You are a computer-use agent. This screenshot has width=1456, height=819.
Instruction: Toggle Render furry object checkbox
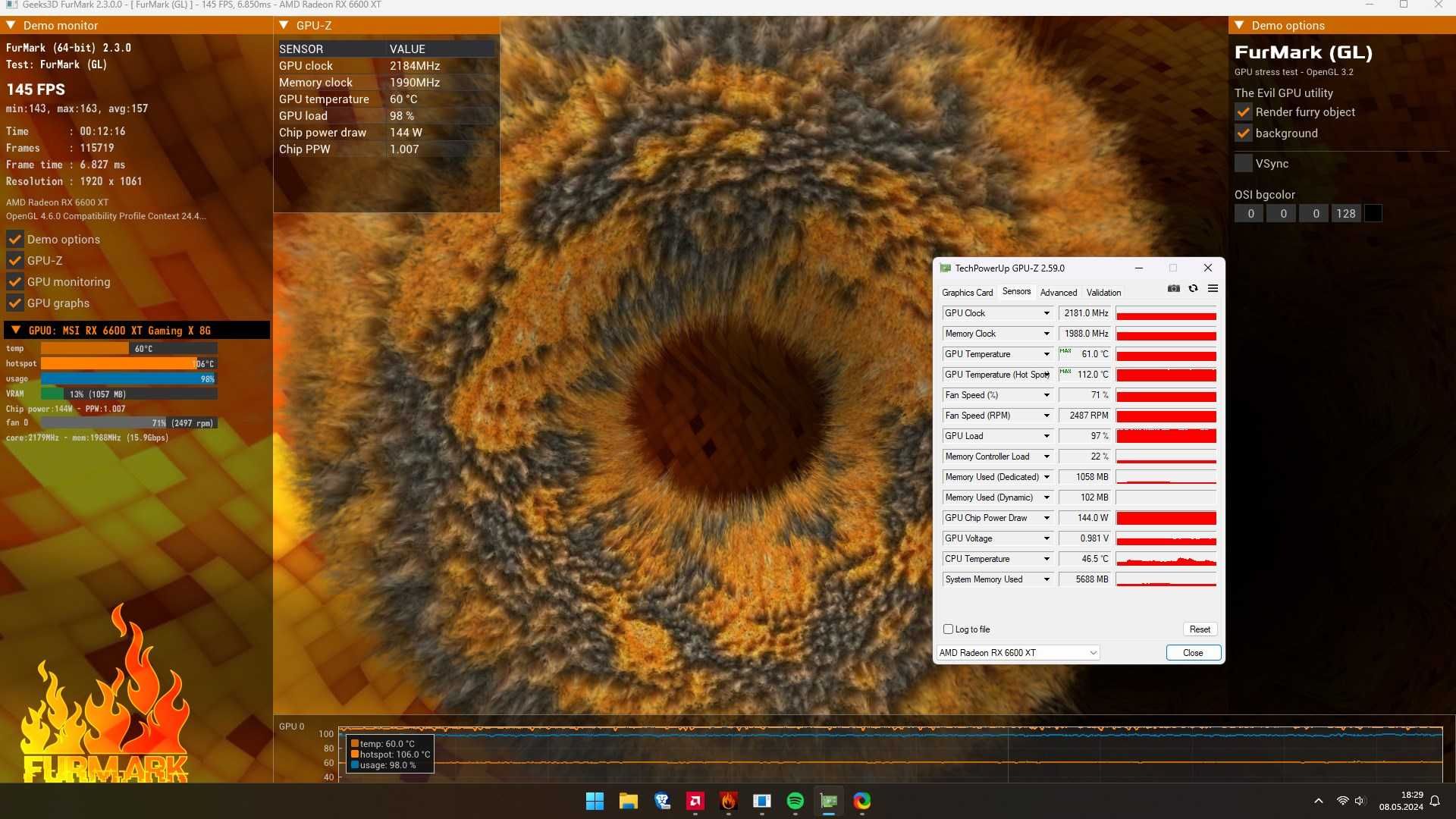[1244, 112]
